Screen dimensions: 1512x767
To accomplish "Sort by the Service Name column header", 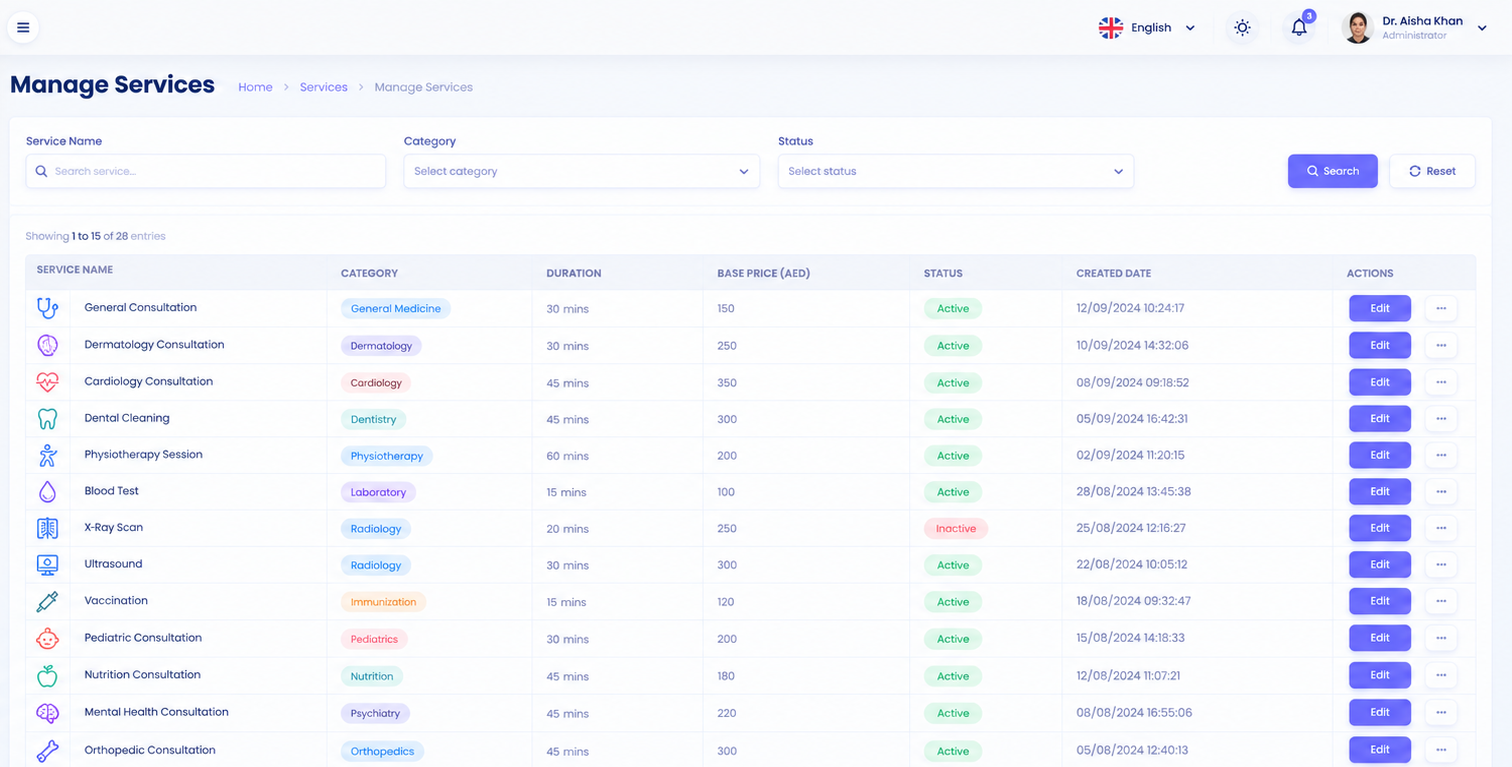I will click(x=75, y=270).
